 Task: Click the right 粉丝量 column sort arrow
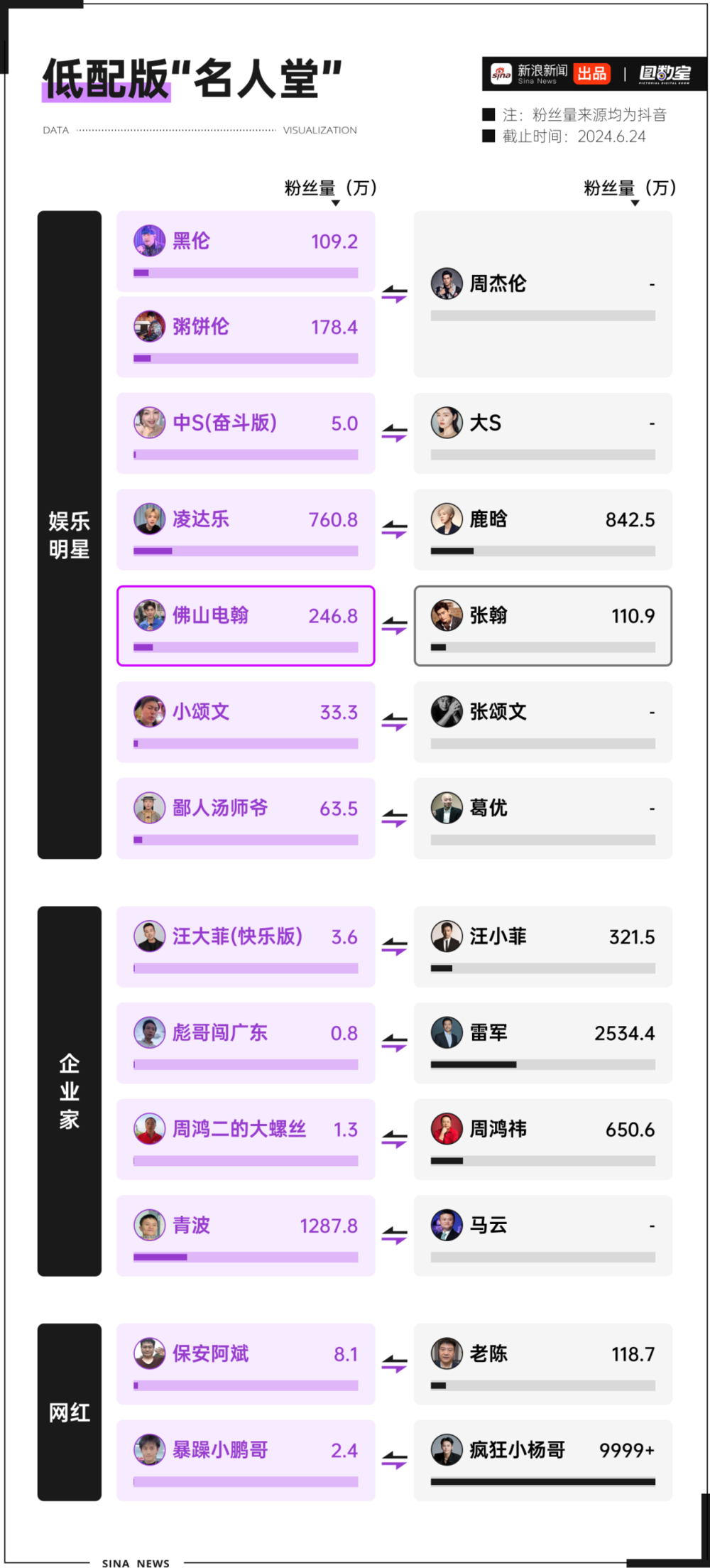pyautogui.click(x=635, y=204)
